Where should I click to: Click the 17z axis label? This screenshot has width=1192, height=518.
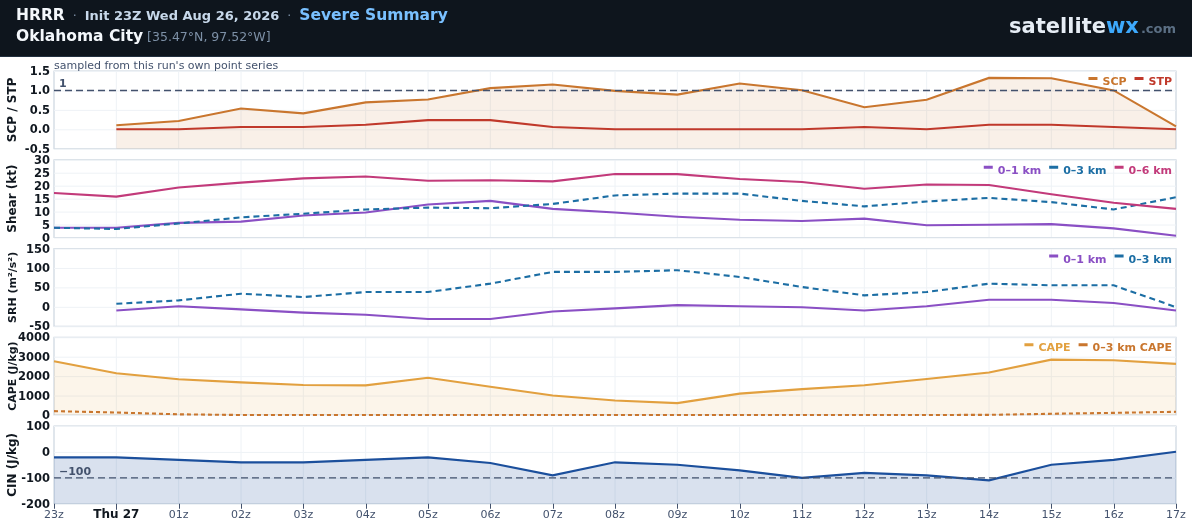[x=1176, y=513]
